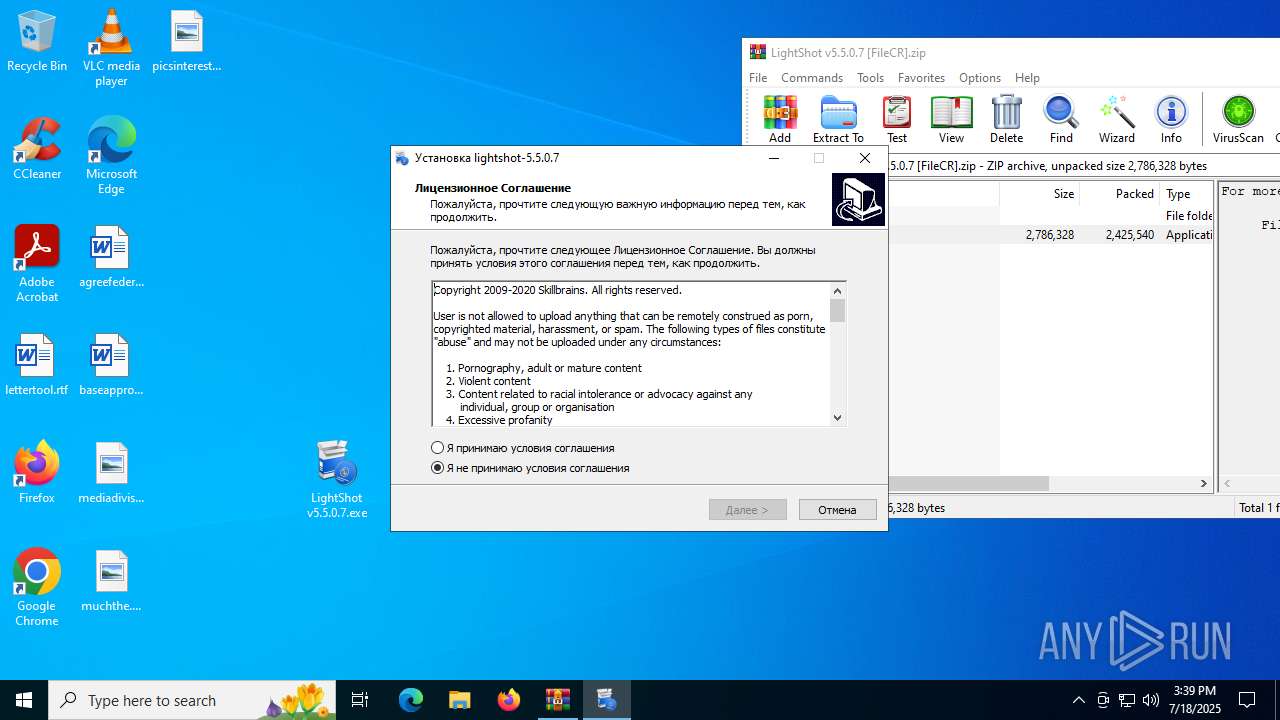1280x720 pixels.
Task: Open File Explorer from the taskbar
Action: tap(460, 700)
